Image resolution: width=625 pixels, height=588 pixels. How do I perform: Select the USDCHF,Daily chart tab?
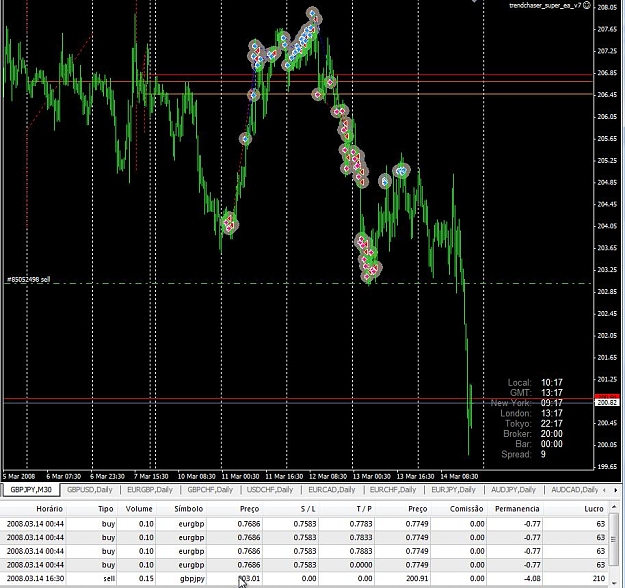270,490
